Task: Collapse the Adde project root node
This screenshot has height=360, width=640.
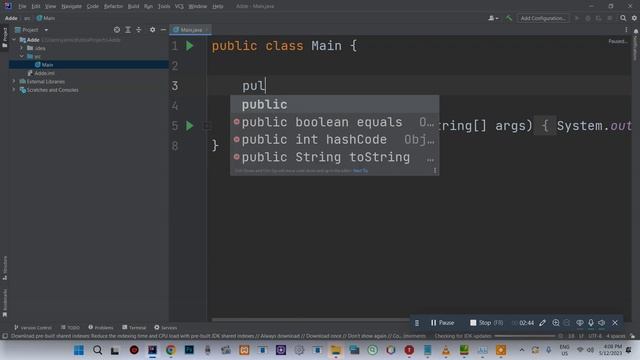Action: pos(14,40)
